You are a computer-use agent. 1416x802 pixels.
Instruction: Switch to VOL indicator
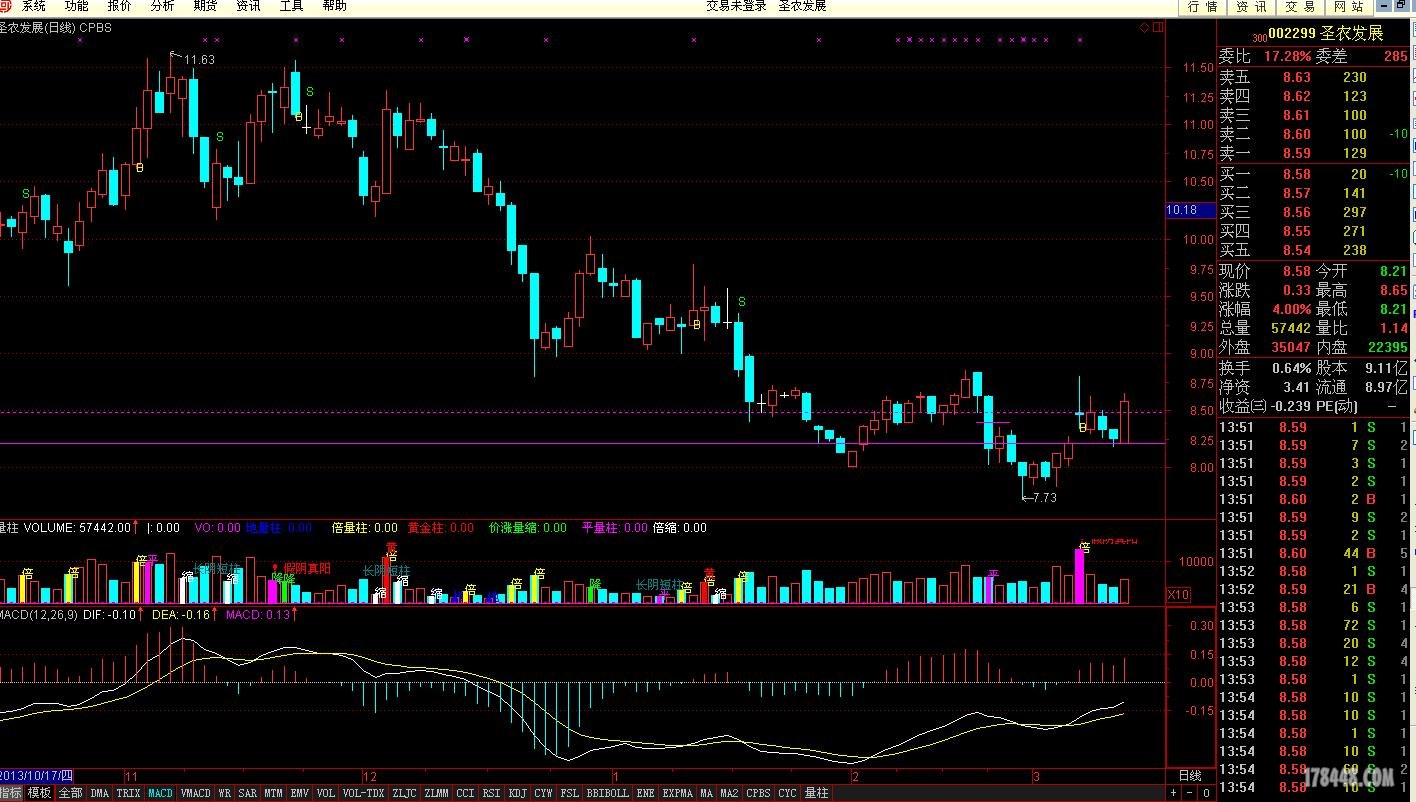click(326, 793)
